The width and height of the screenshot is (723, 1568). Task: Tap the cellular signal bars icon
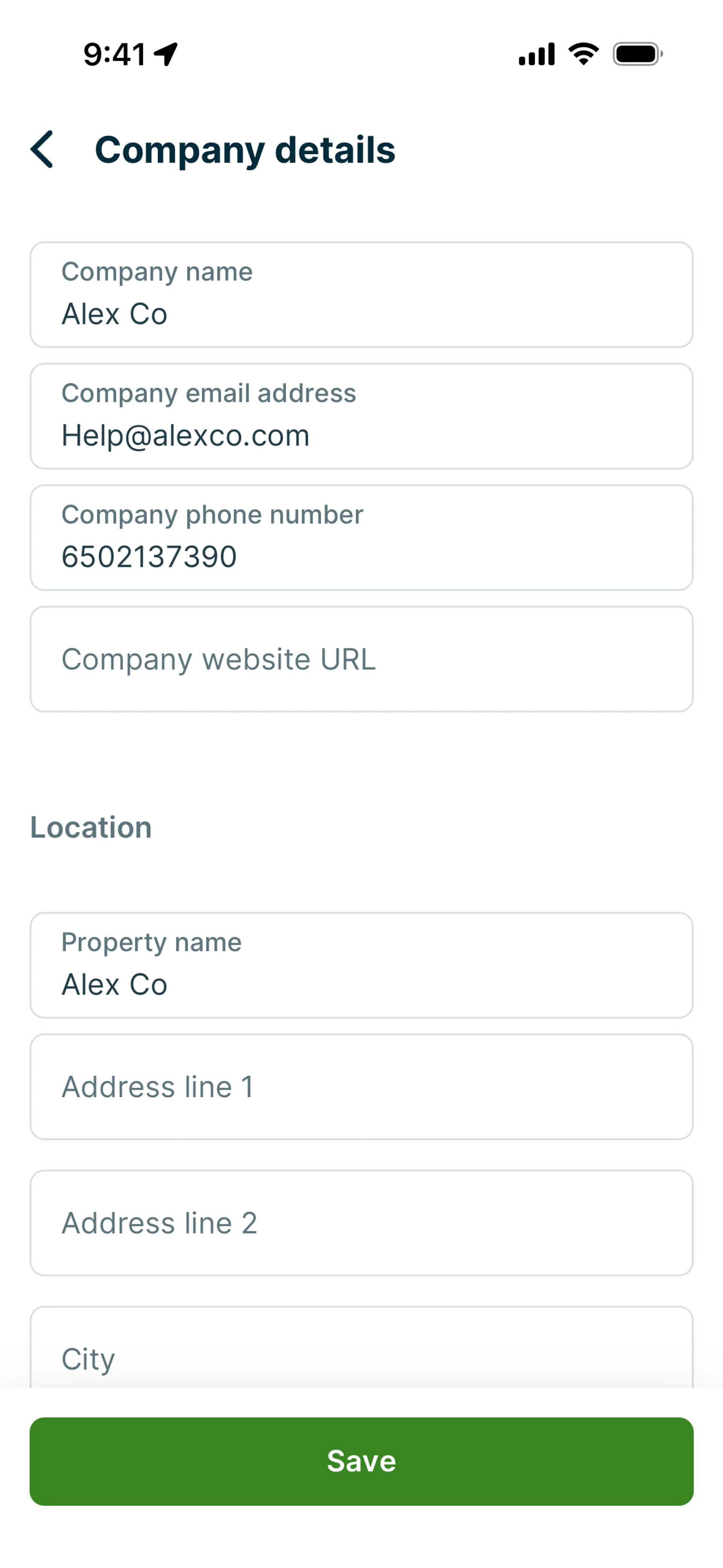tap(536, 54)
